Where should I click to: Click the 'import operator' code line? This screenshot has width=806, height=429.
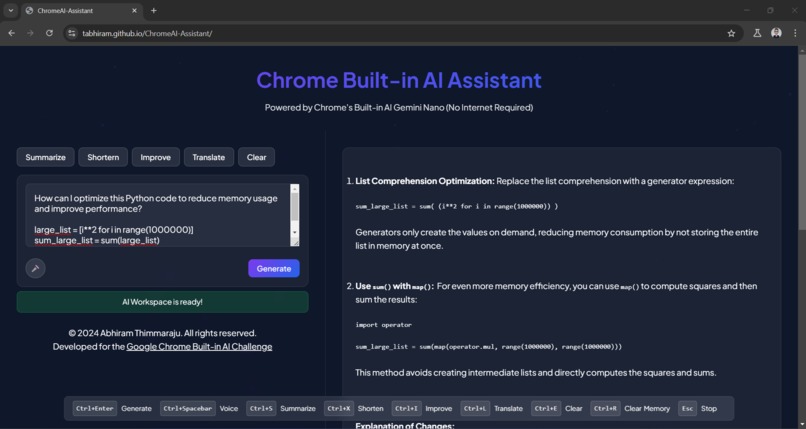click(x=383, y=325)
